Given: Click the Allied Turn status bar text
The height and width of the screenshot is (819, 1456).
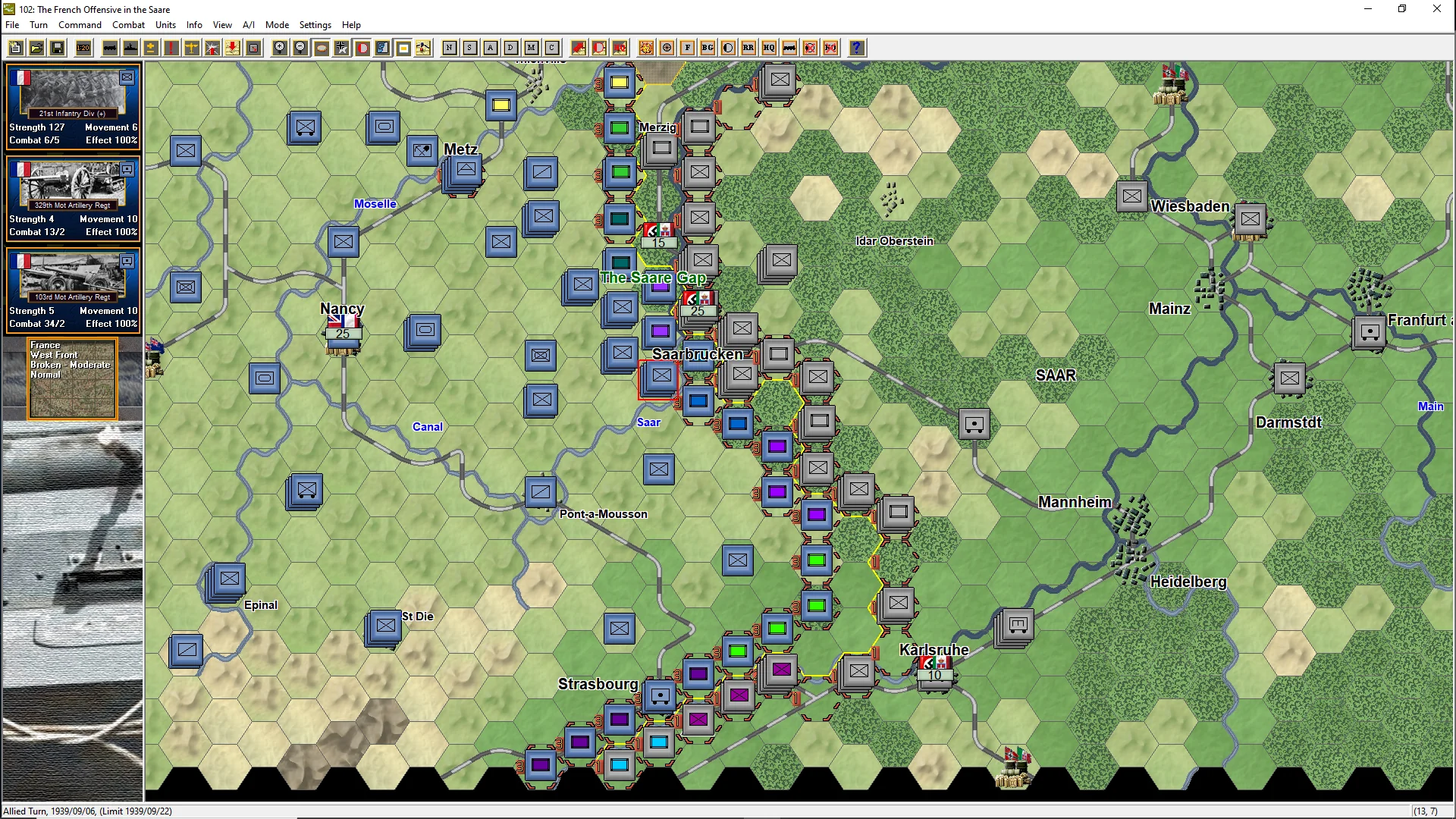Looking at the screenshot, I should click(88, 811).
